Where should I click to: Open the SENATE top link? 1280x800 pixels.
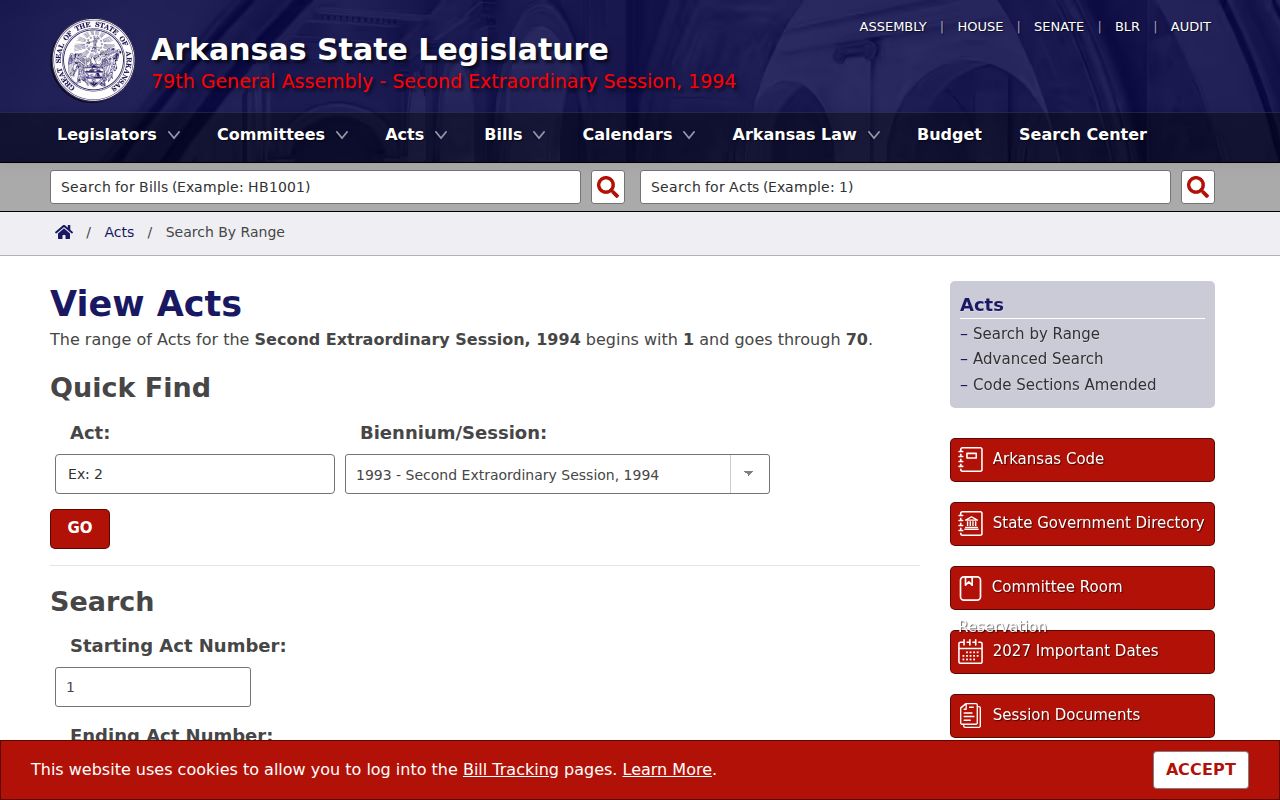tap(1059, 27)
